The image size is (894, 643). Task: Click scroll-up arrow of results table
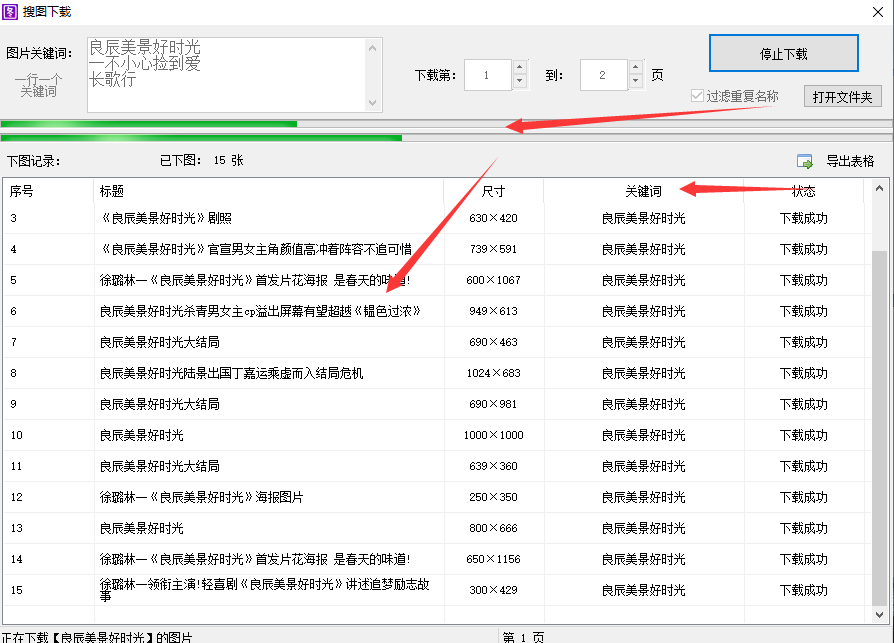[879, 188]
